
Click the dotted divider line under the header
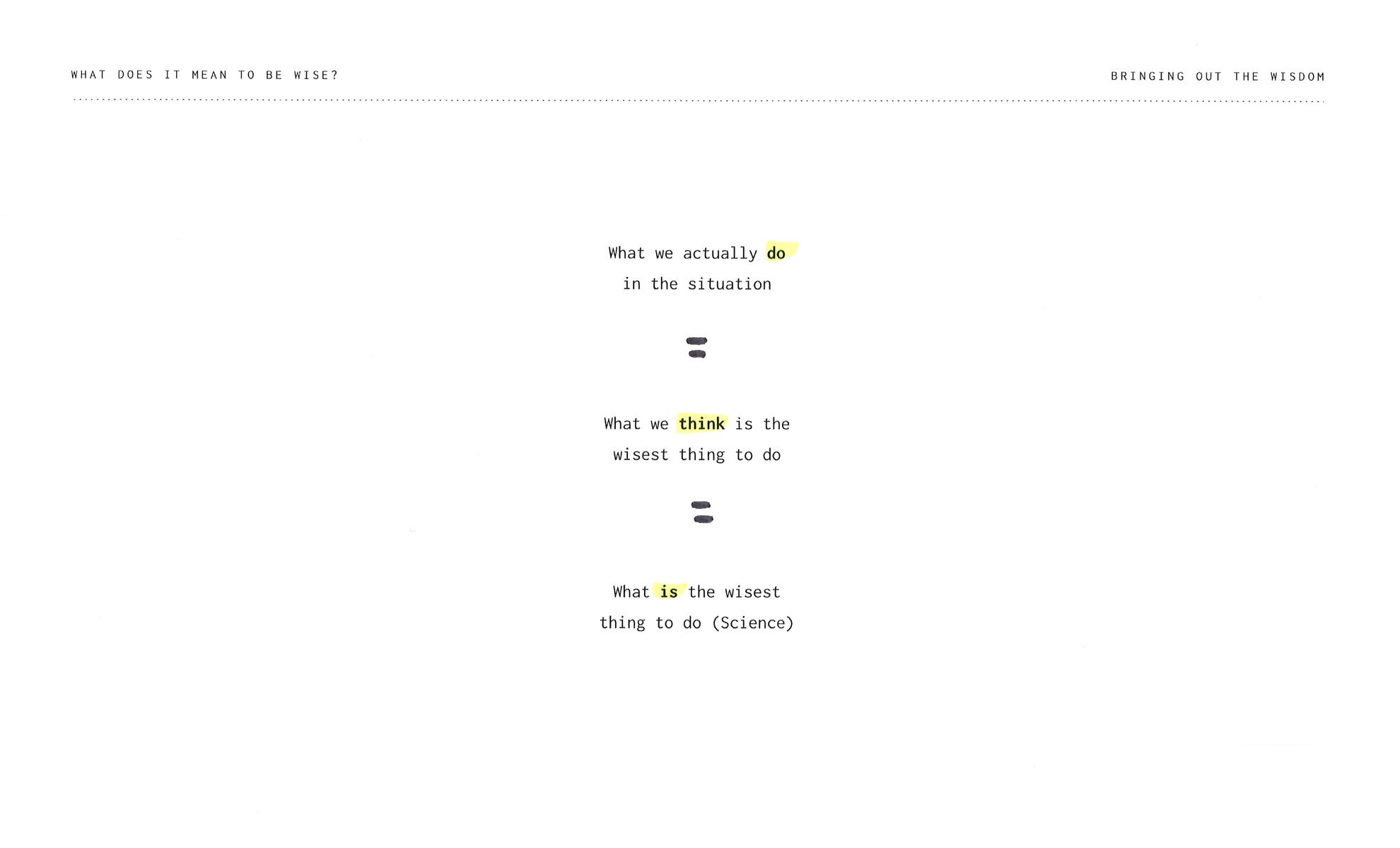point(698,100)
